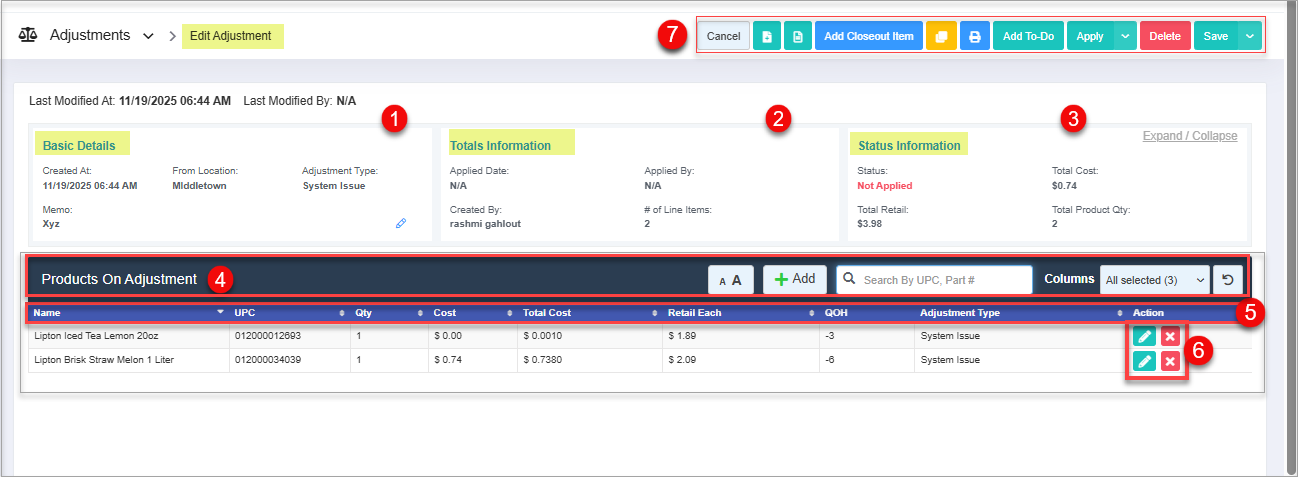This screenshot has width=1298, height=477.
Task: Edit the Lipton Iced Tea Lemon row
Action: point(1145,336)
